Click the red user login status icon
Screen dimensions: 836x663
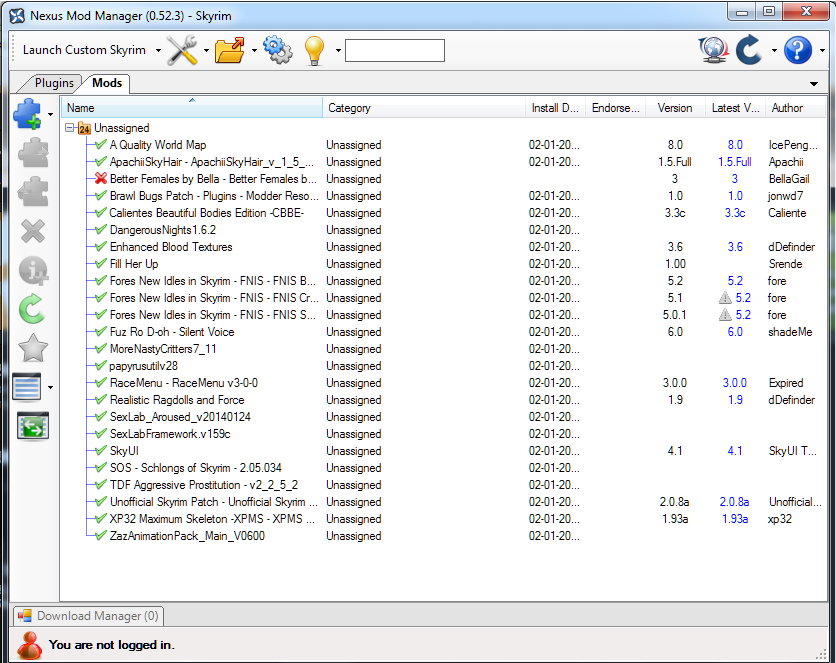tap(29, 645)
